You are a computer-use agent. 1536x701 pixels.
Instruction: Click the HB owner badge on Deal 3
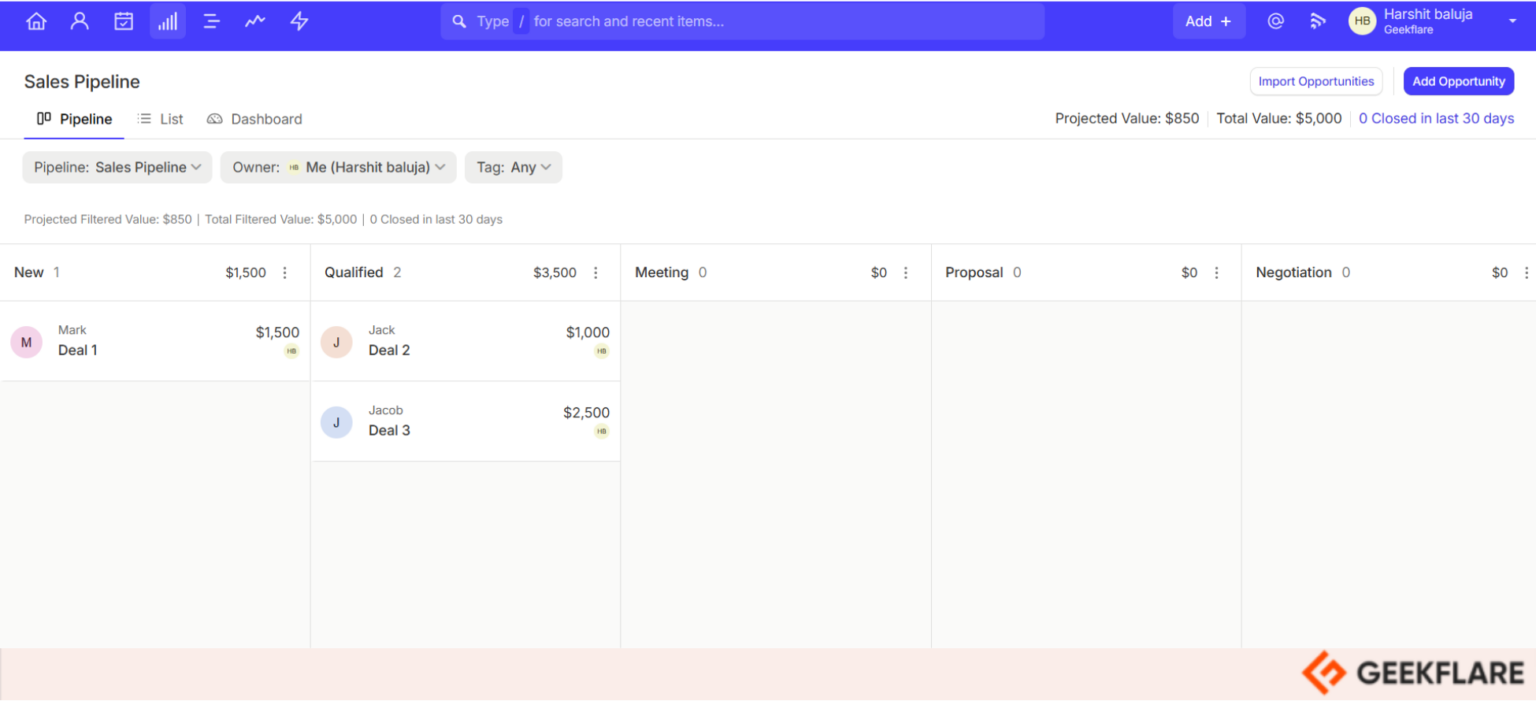click(x=602, y=431)
